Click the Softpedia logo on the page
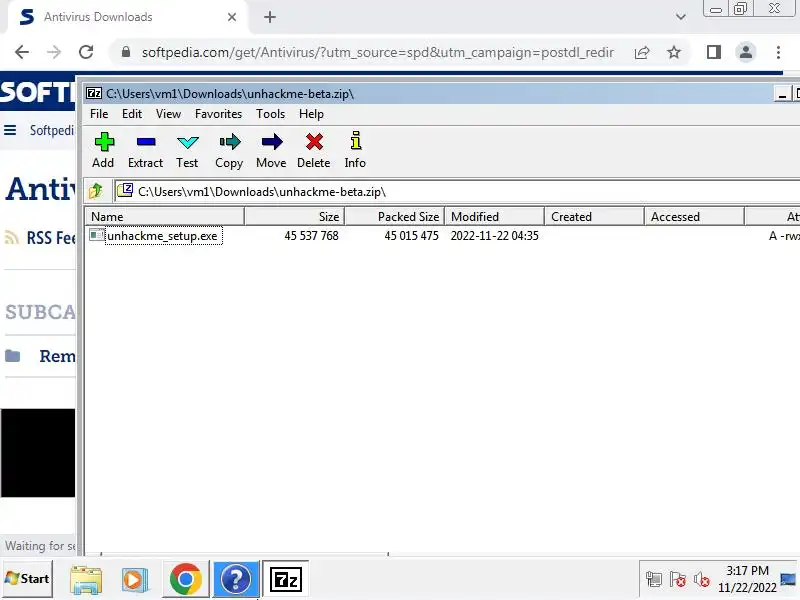This screenshot has width=800, height=600. [37, 92]
